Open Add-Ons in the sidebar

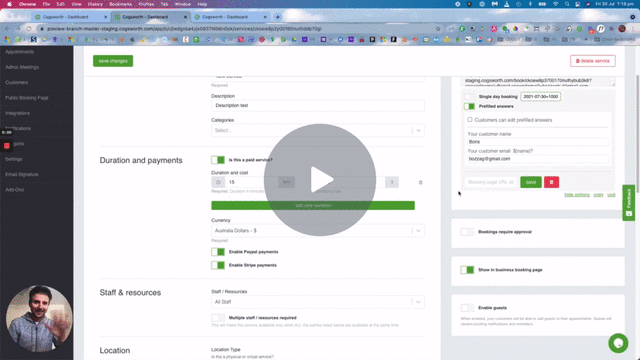click(15, 190)
